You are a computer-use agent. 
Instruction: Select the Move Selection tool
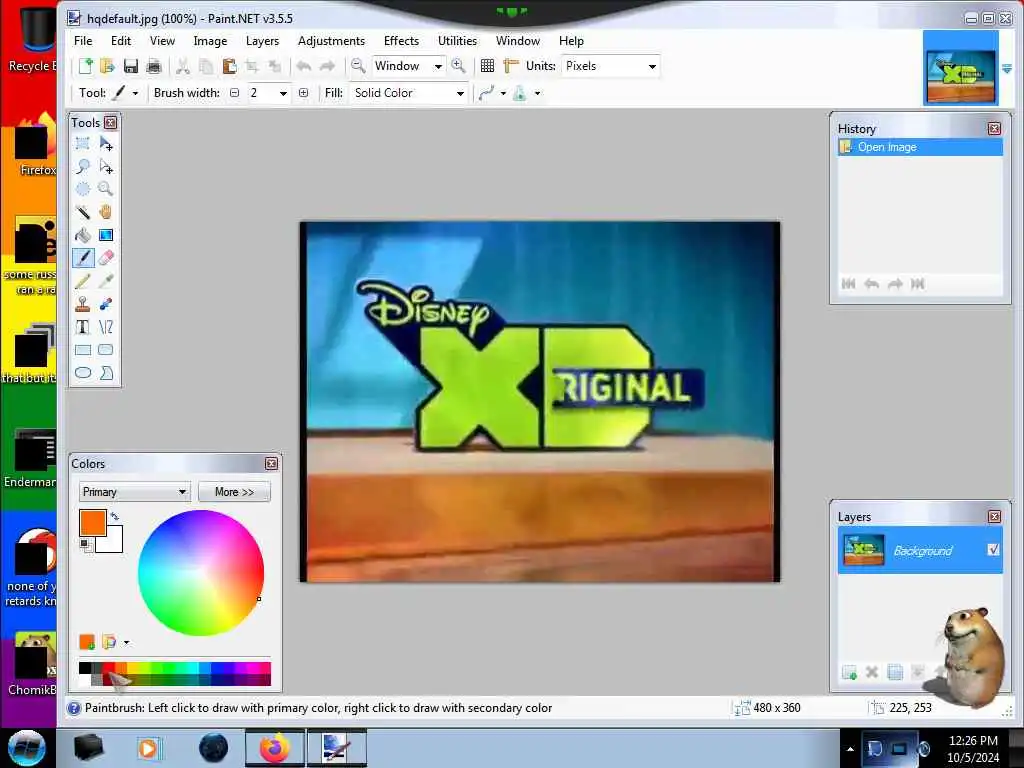point(106,167)
